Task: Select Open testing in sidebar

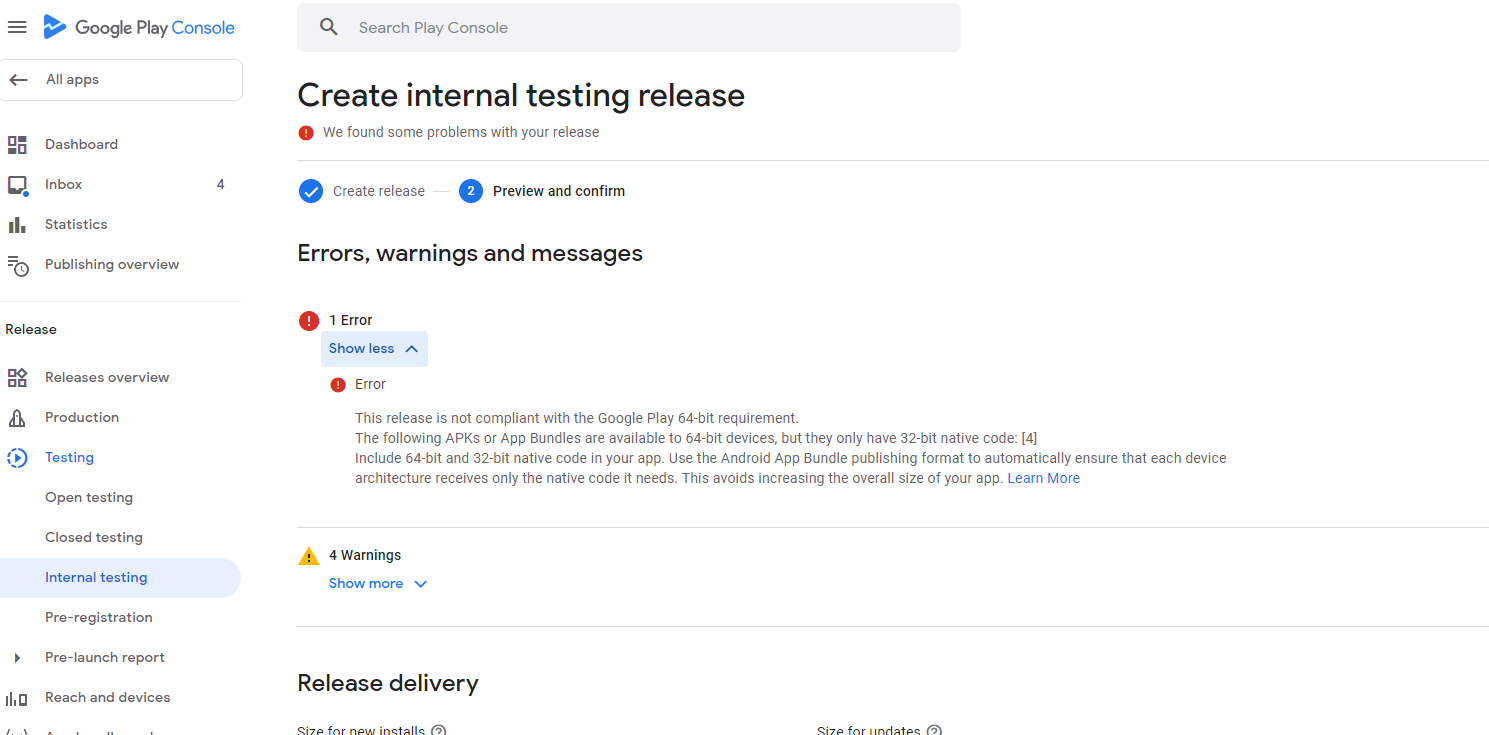Action: click(x=89, y=498)
